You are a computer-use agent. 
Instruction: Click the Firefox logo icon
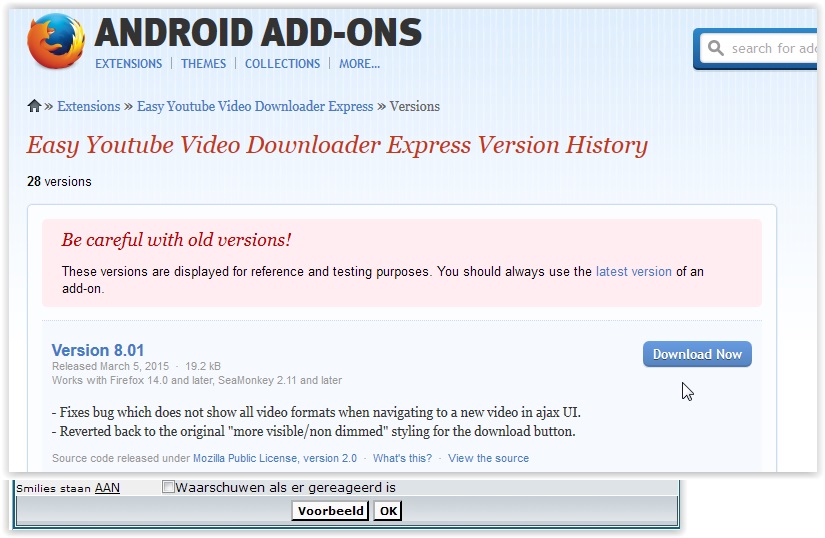point(56,41)
